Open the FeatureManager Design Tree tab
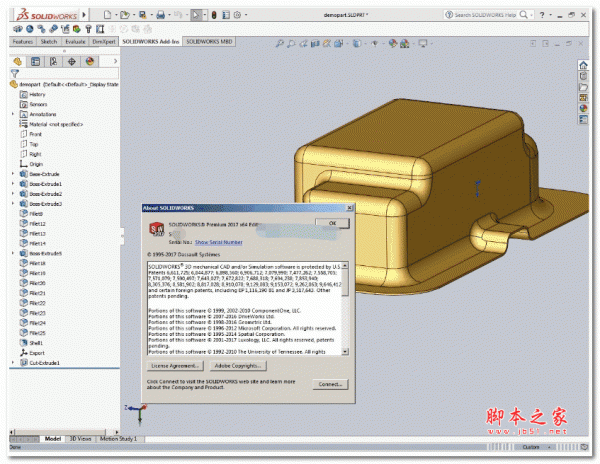This screenshot has height=464, width=600. 18,61
